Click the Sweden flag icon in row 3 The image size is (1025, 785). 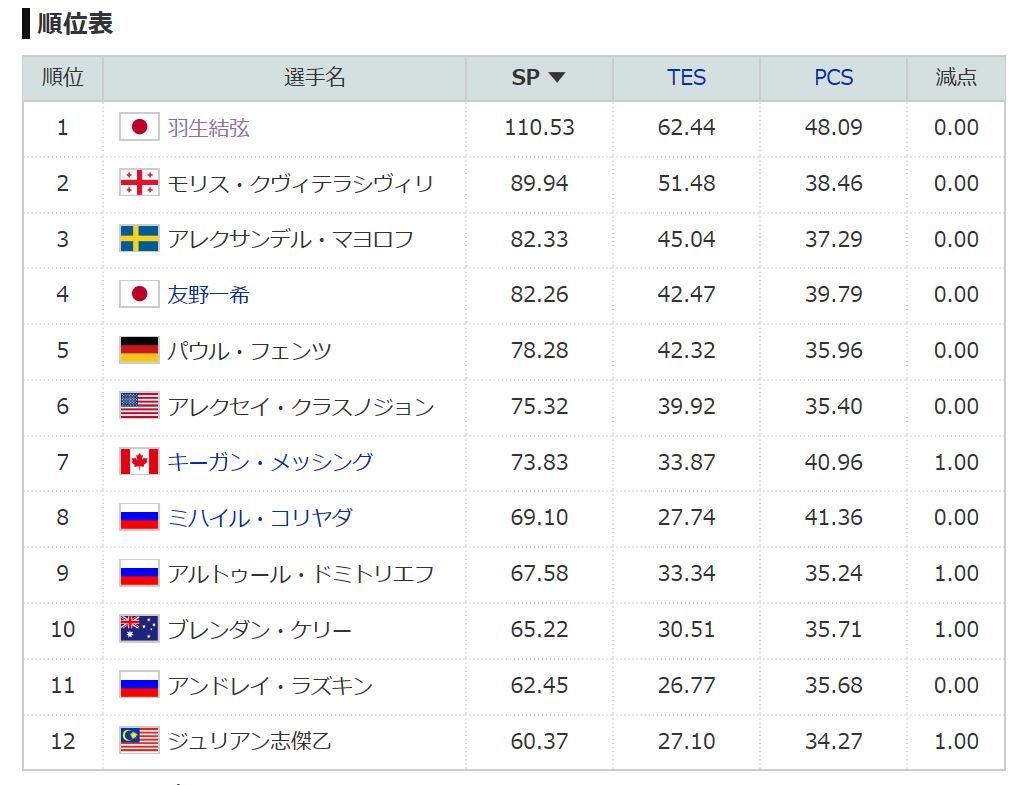139,239
